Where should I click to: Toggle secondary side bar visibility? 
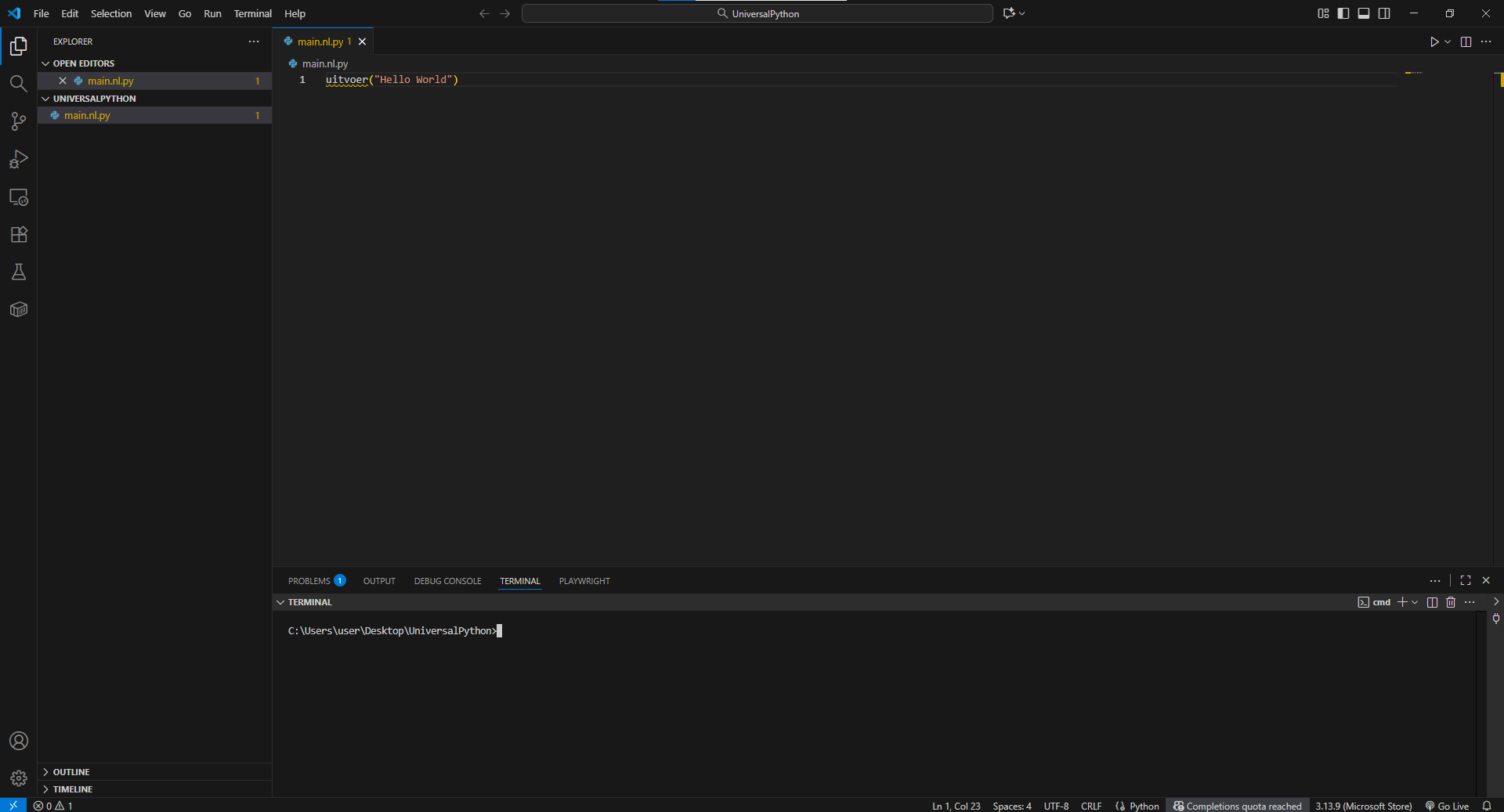click(1384, 13)
